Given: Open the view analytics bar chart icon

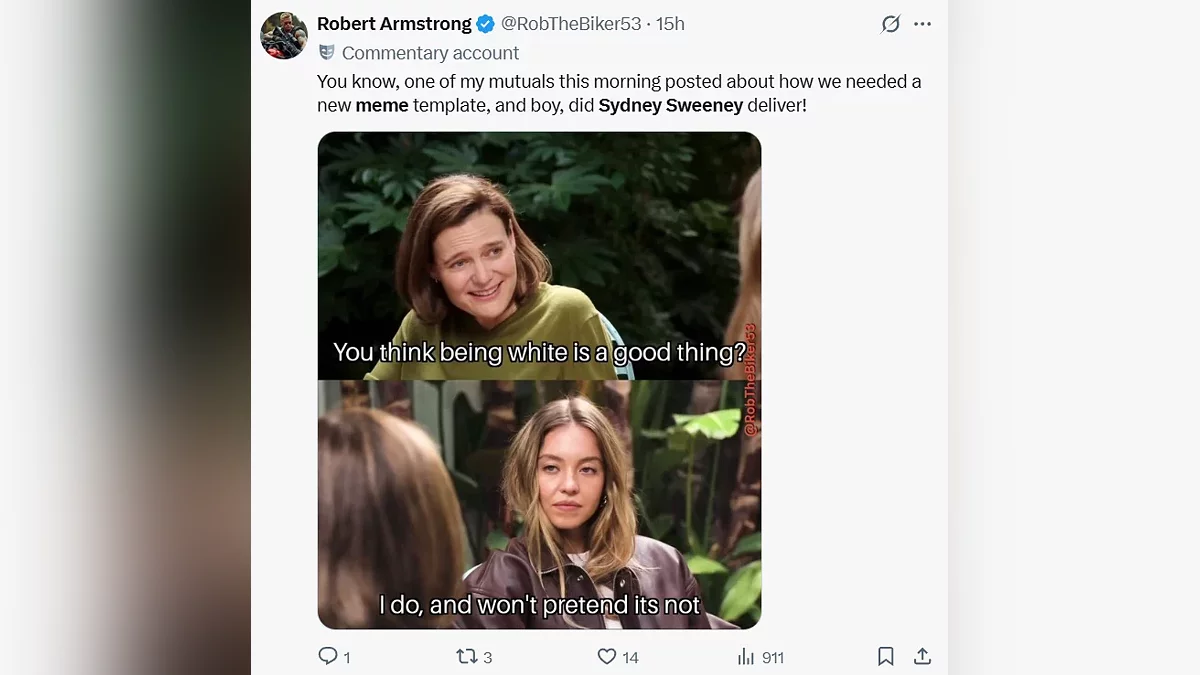Looking at the screenshot, I should click(746, 656).
